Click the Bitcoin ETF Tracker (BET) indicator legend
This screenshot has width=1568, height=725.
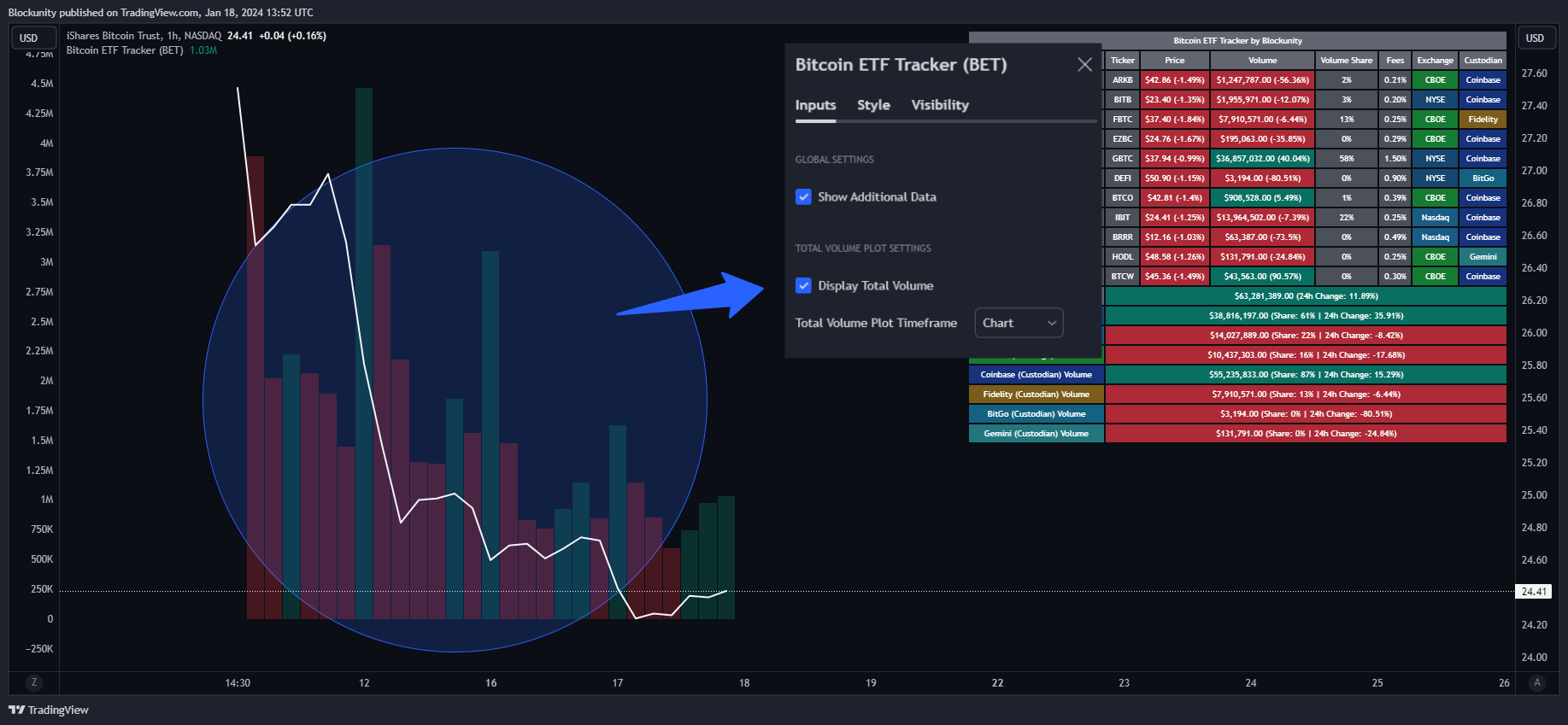pyautogui.click(x=125, y=50)
